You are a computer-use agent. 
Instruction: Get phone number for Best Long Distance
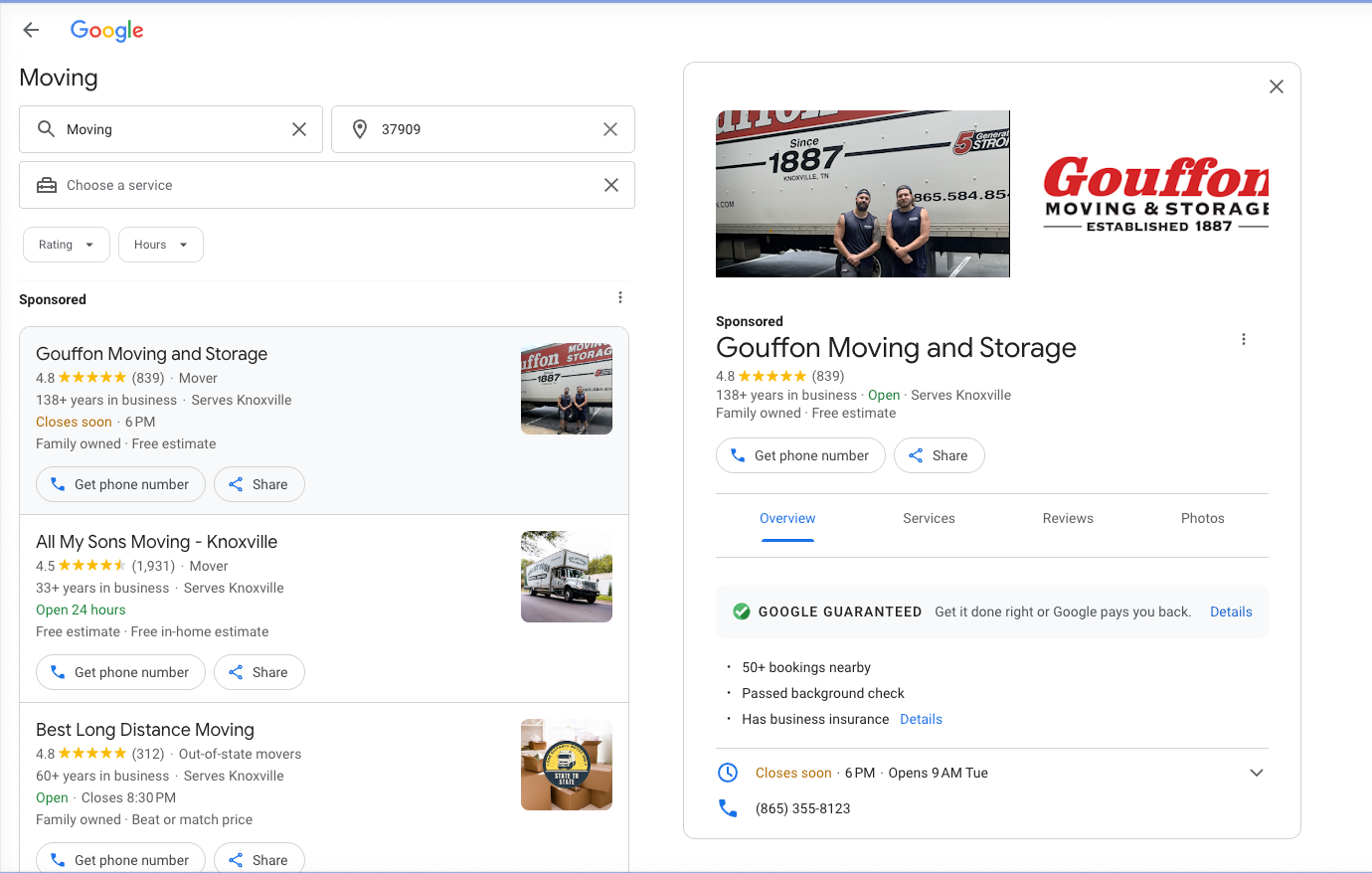point(121,859)
